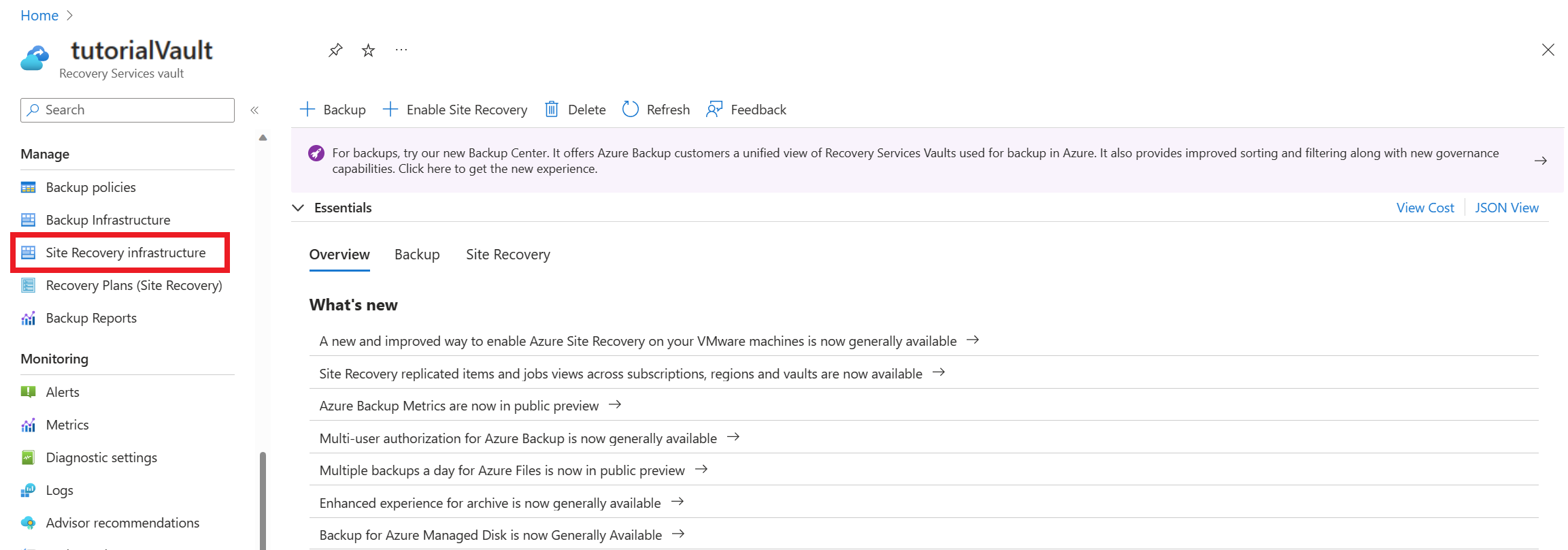Switch to the Site Recovery tab
The width and height of the screenshot is (1568, 550).
[508, 255]
